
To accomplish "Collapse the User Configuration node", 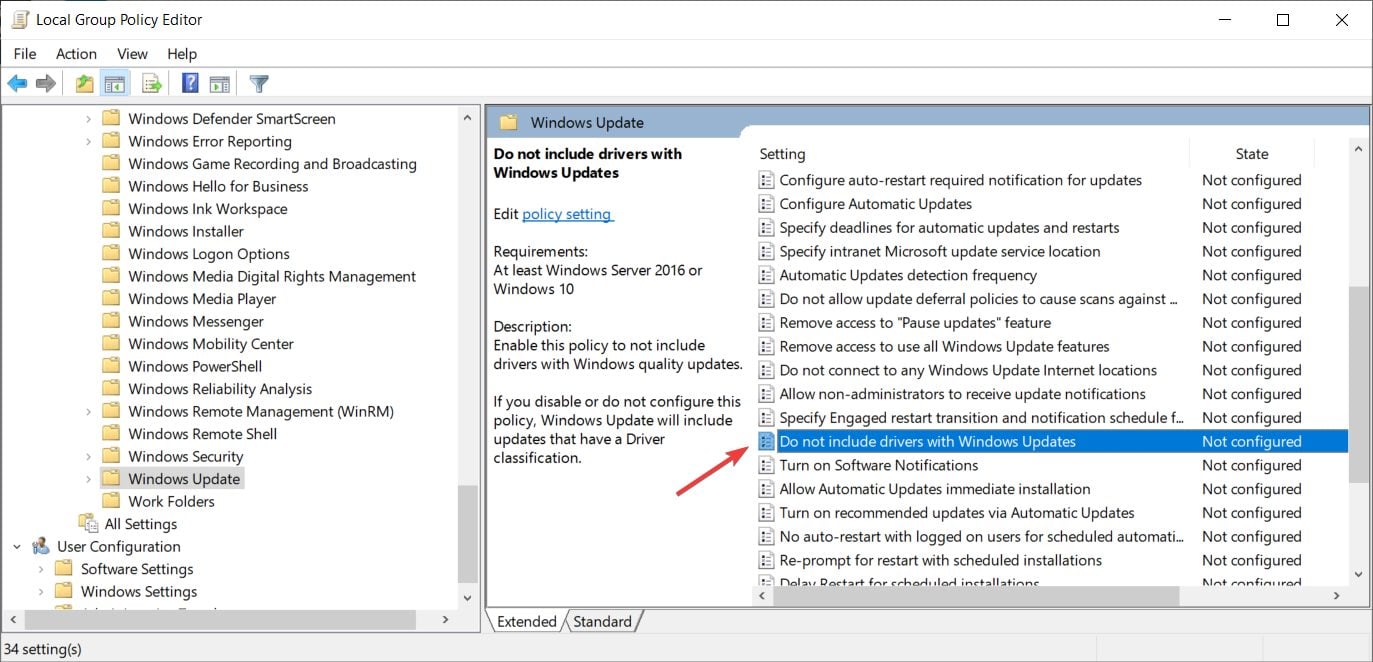I will 17,546.
